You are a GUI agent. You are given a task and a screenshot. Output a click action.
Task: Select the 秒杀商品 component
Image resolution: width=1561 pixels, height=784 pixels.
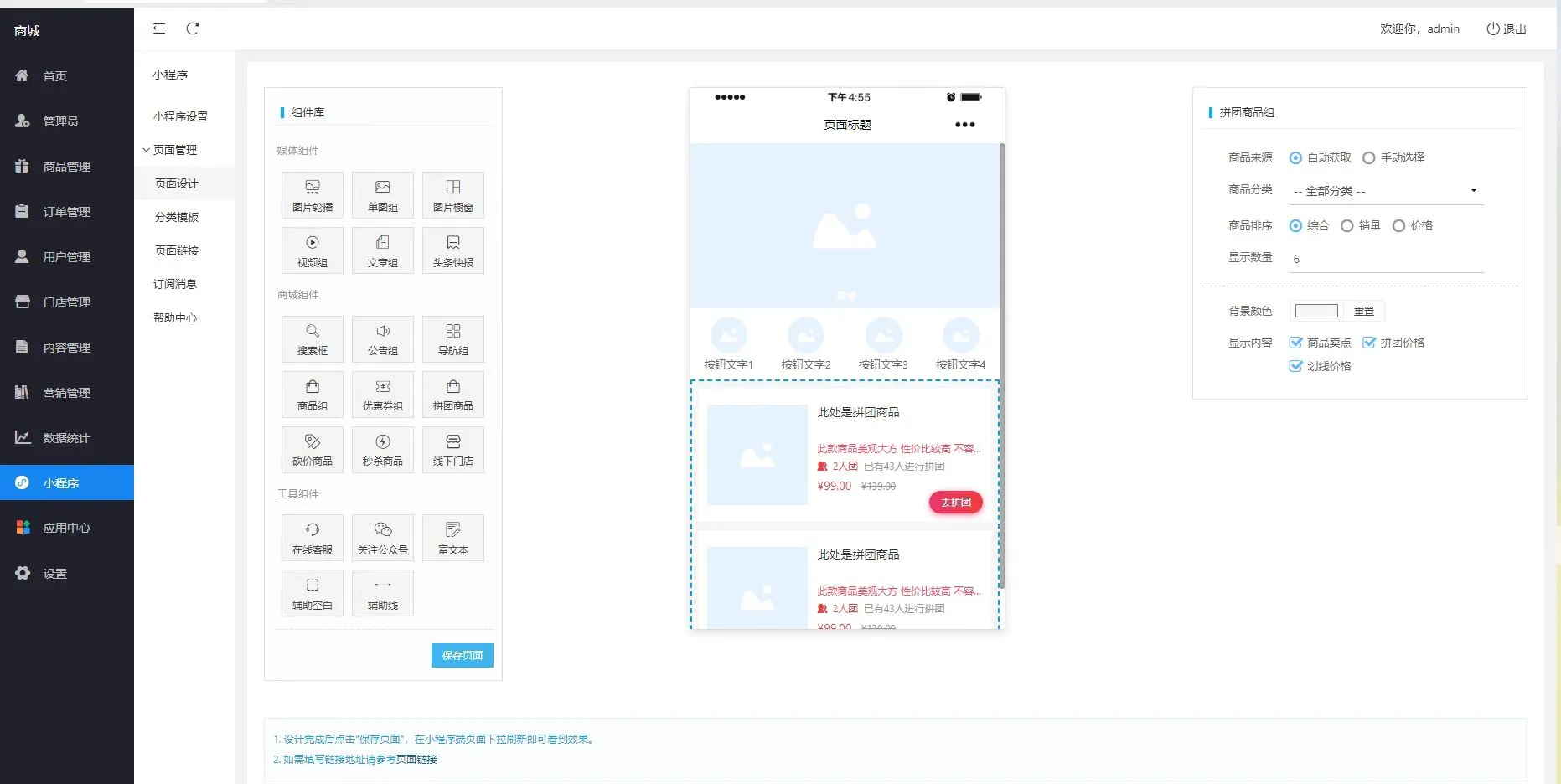383,450
